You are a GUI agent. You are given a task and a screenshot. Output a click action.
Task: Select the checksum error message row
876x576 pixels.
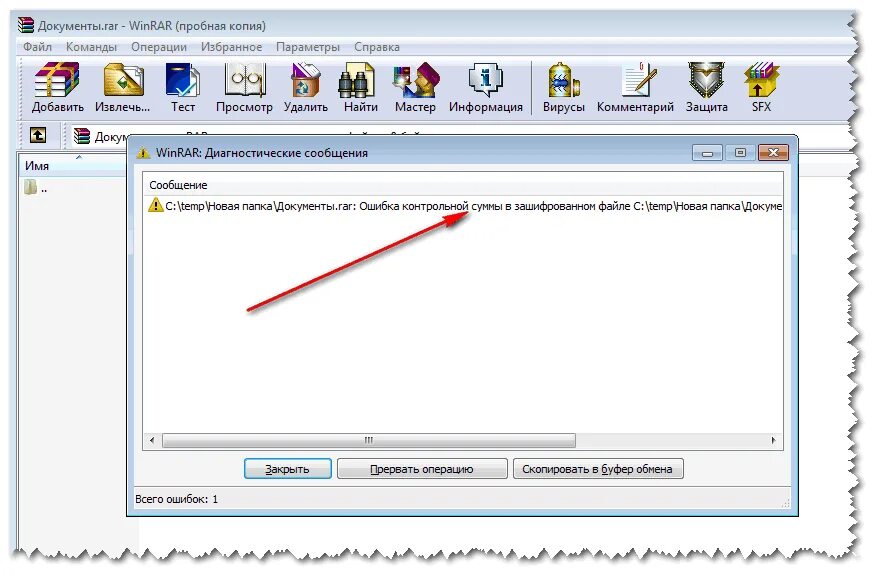tap(463, 206)
